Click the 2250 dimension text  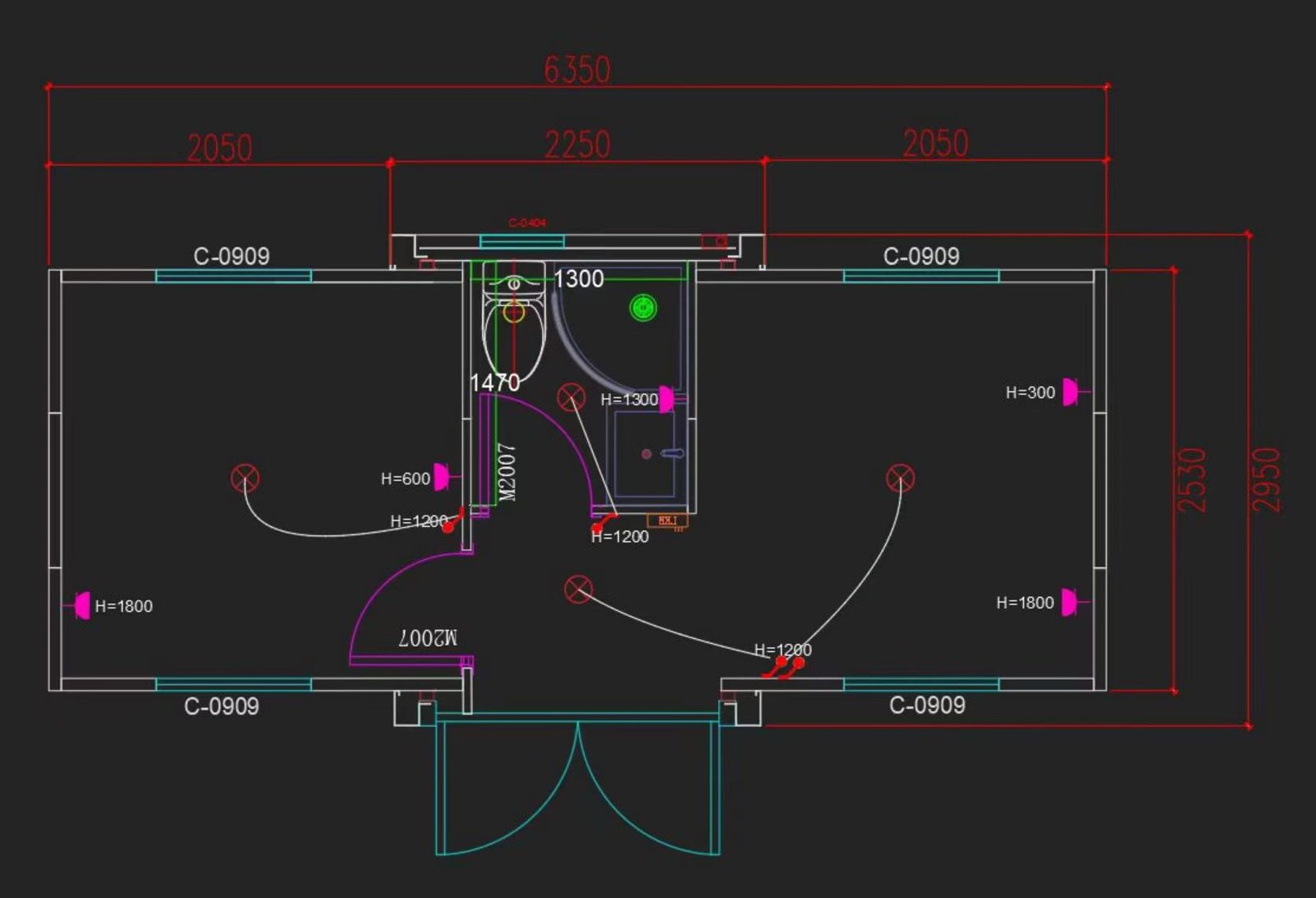tap(577, 145)
